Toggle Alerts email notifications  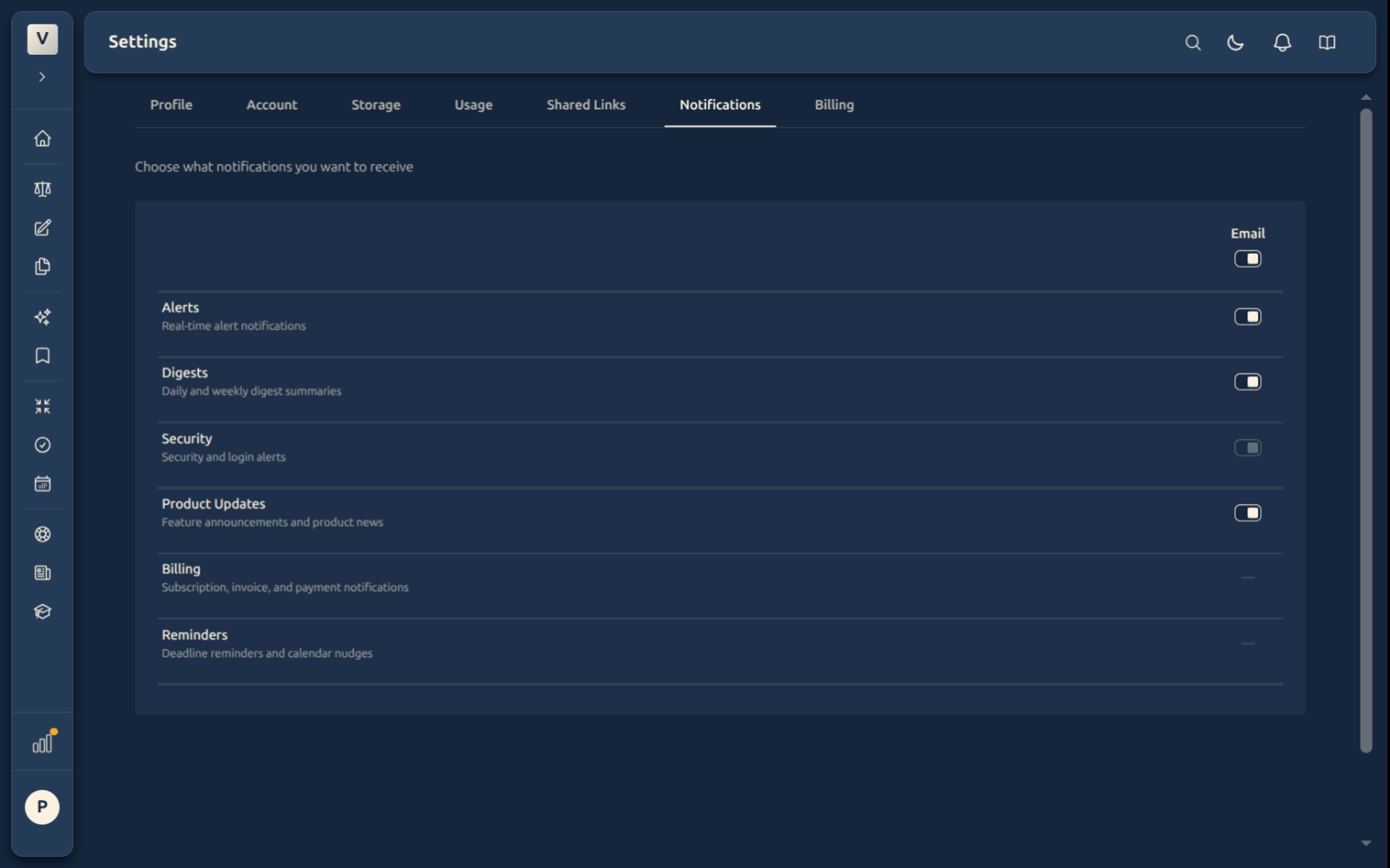1248,316
